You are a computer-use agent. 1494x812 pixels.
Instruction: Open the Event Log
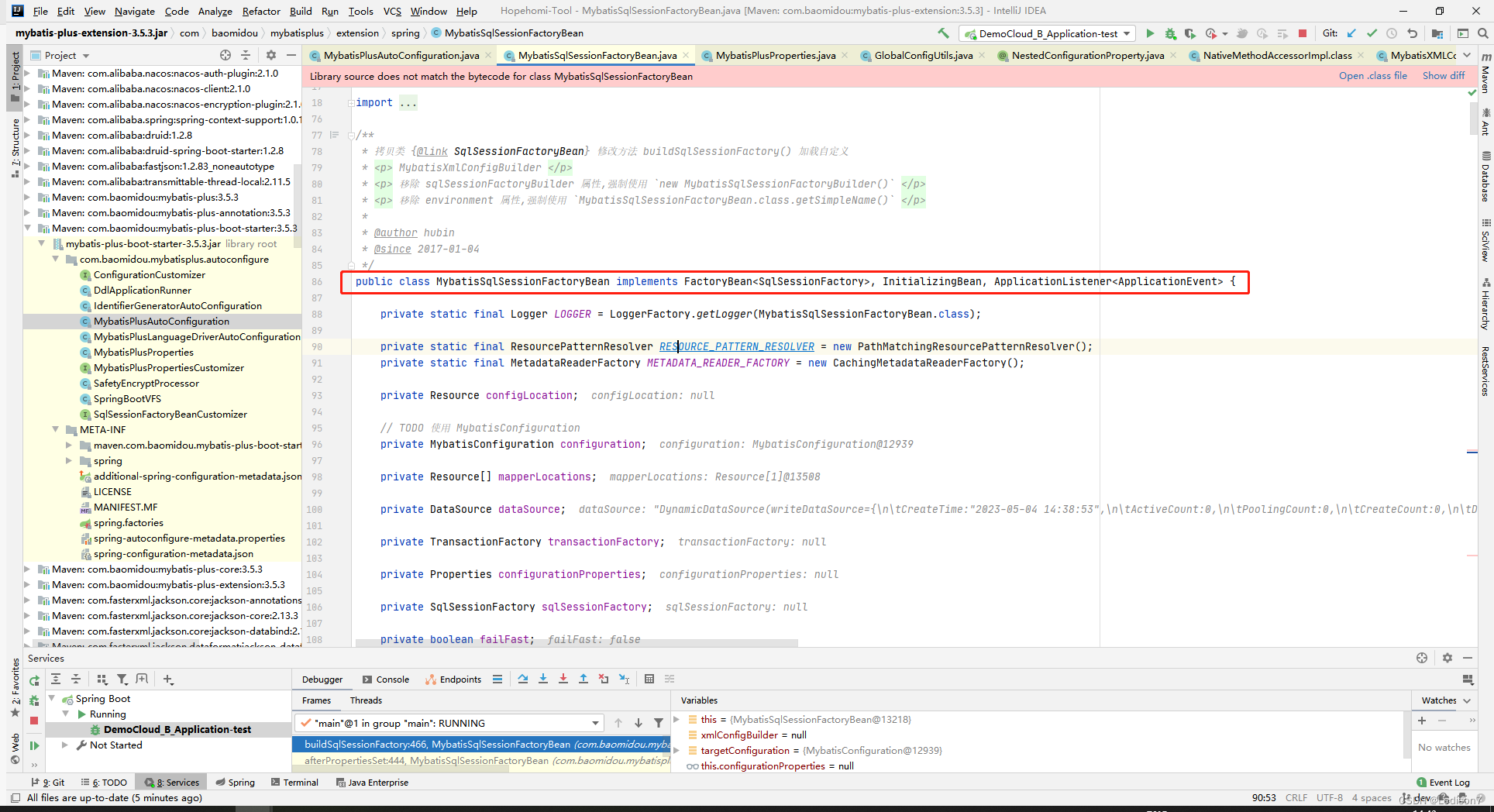pos(1443,783)
